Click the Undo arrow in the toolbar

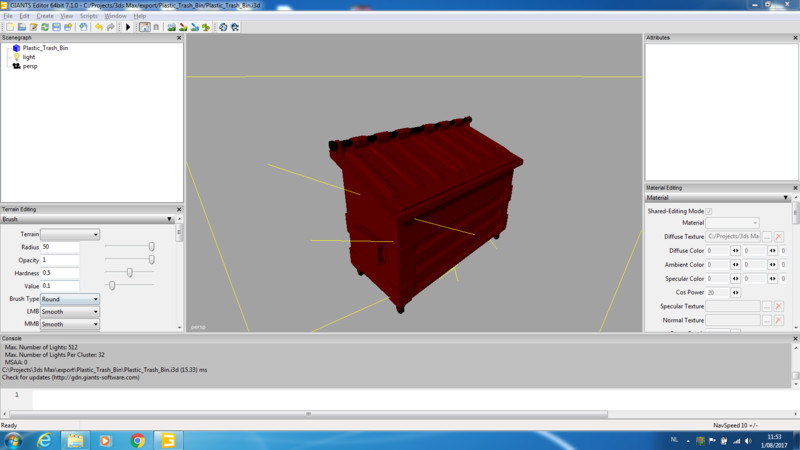[98, 27]
